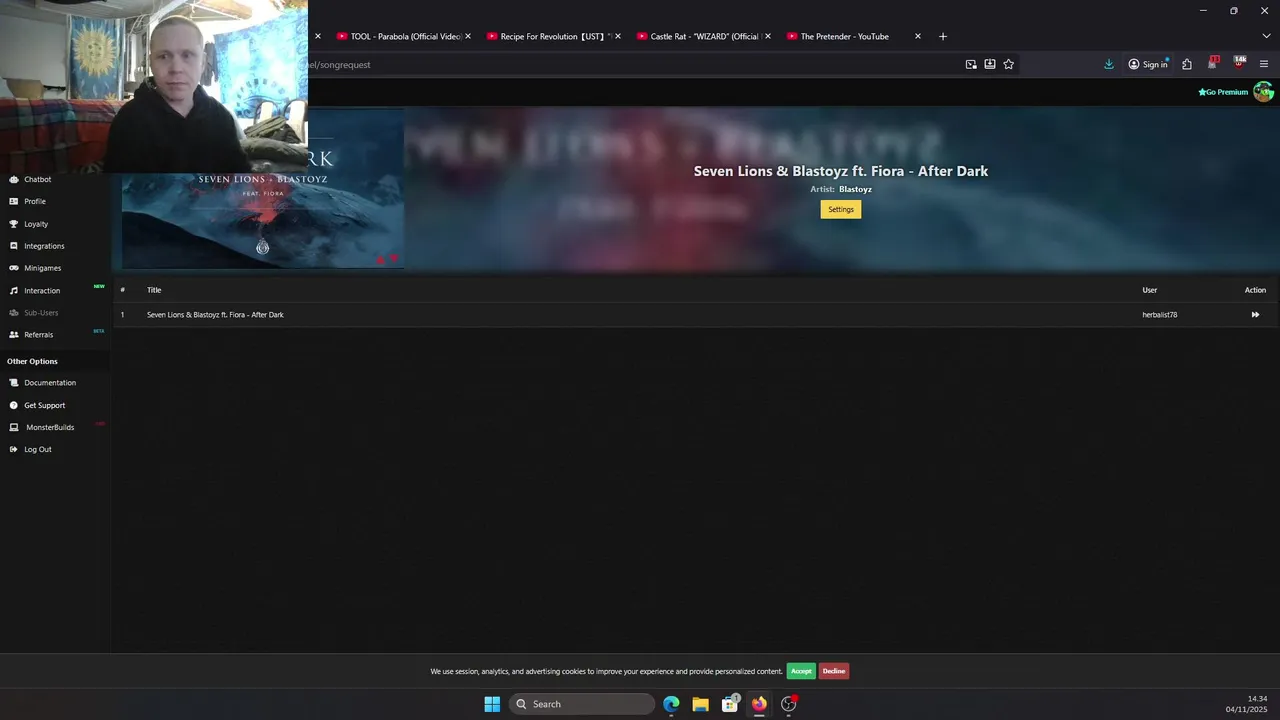
Task: Click the User column header
Action: [1150, 290]
